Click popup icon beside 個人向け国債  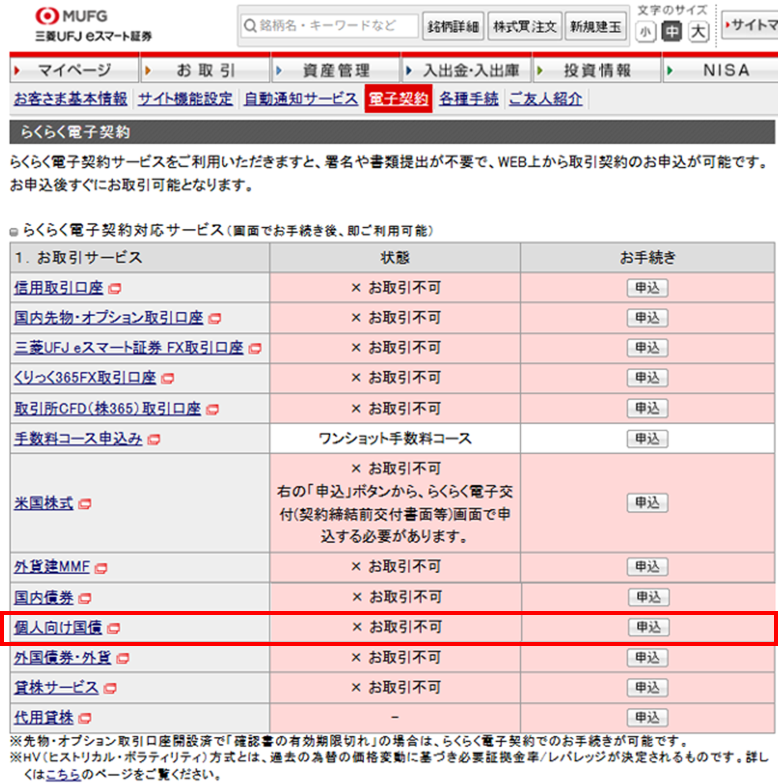click(113, 628)
